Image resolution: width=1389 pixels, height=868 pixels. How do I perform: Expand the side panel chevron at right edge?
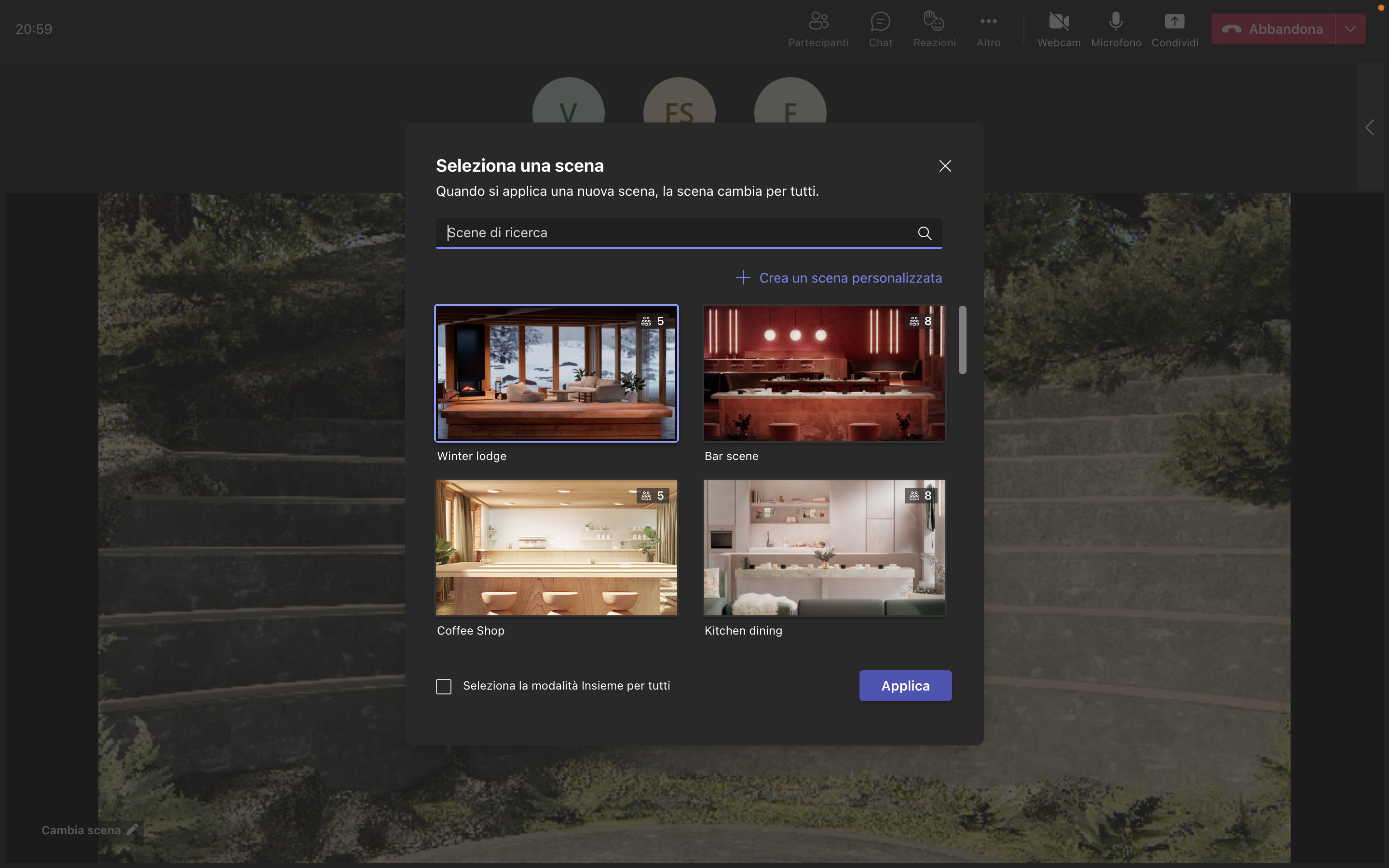(1370, 127)
